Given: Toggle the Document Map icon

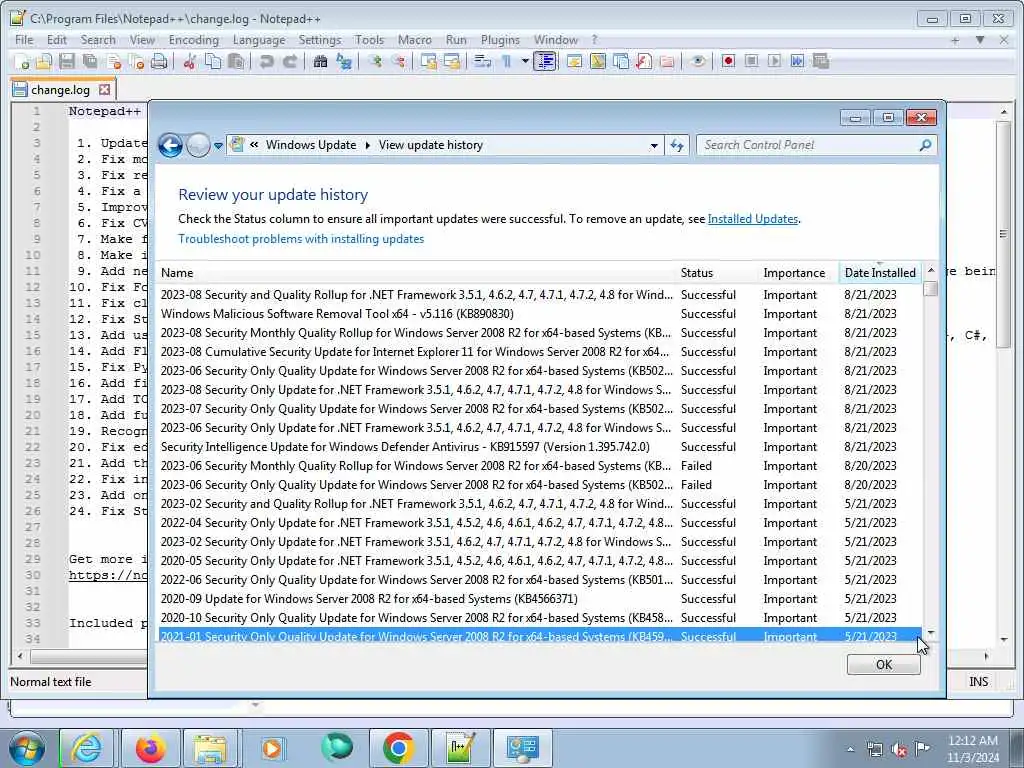Looking at the screenshot, I should tap(598, 61).
